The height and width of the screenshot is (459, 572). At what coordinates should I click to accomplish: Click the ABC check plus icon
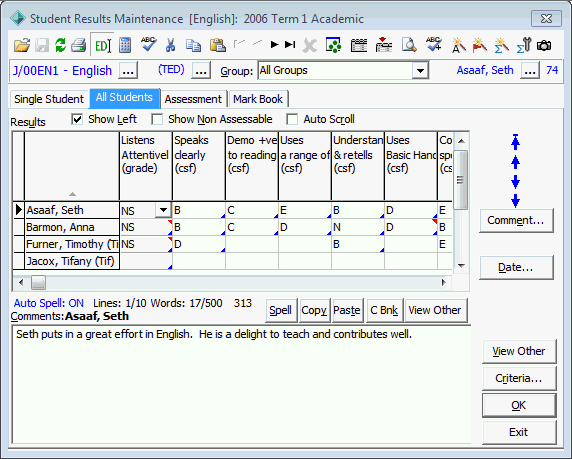coord(434,44)
